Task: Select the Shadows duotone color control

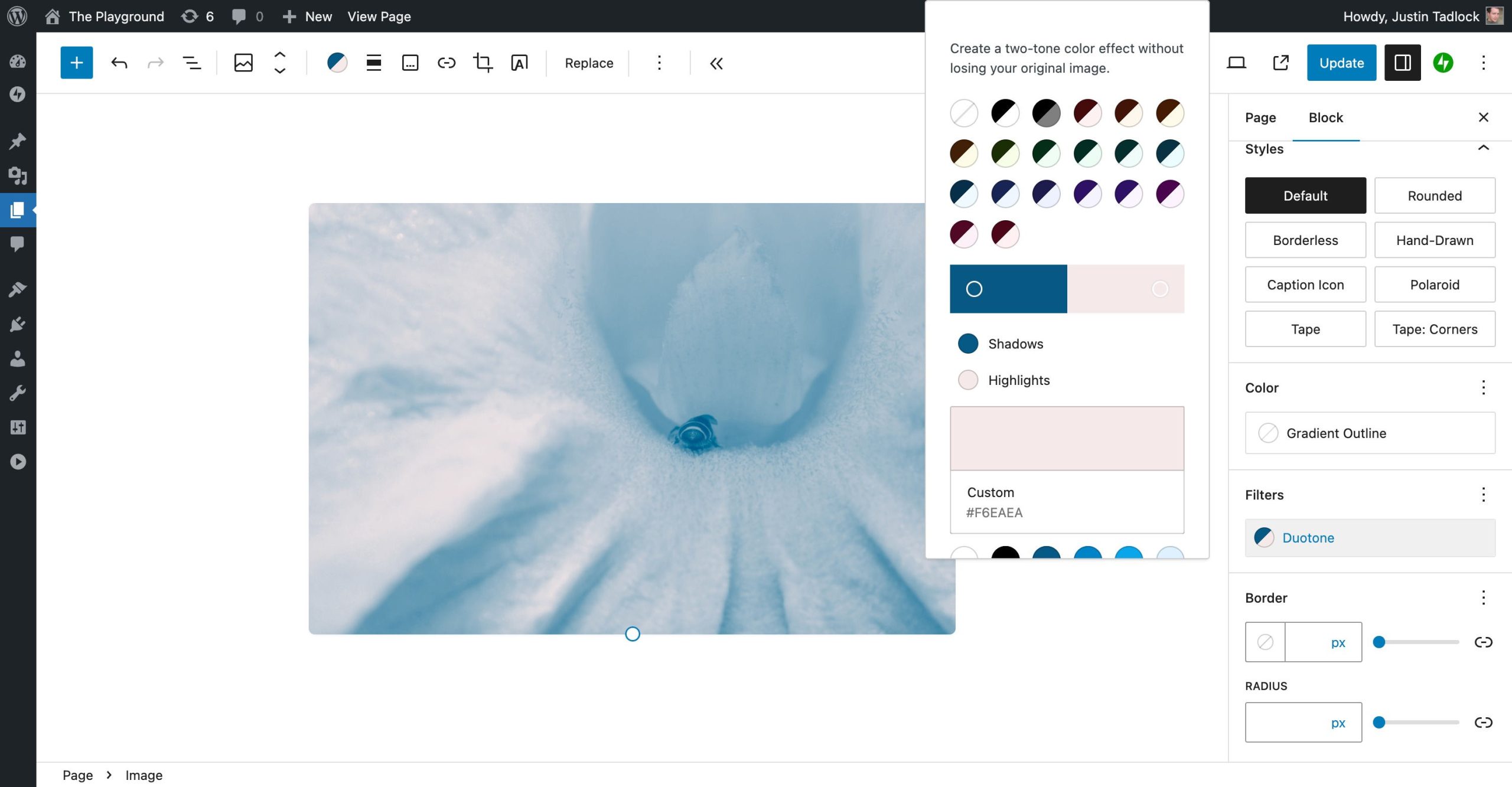Action: pos(967,343)
